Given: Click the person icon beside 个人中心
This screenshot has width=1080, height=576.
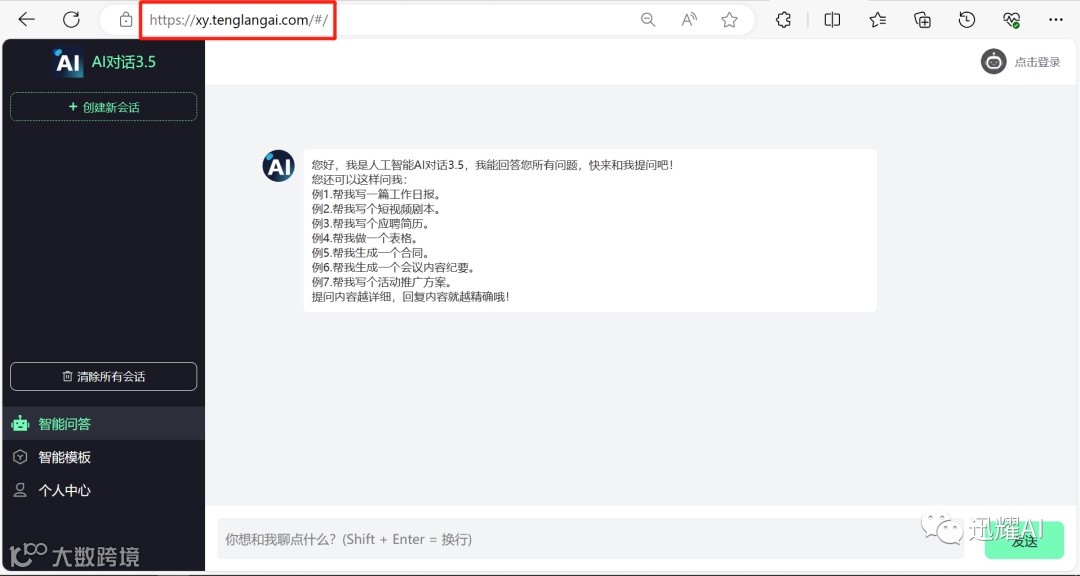Looking at the screenshot, I should click(21, 490).
